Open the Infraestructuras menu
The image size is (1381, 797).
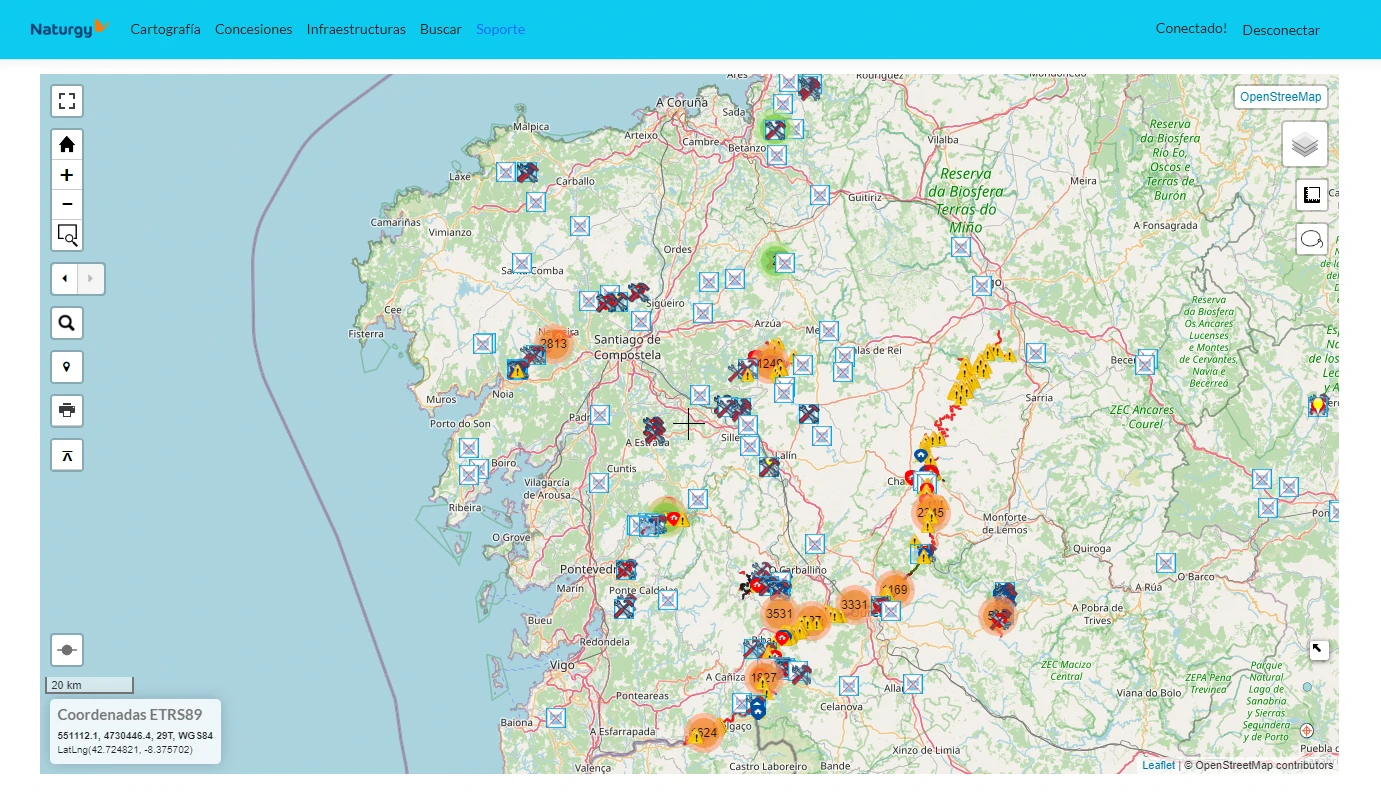356,29
